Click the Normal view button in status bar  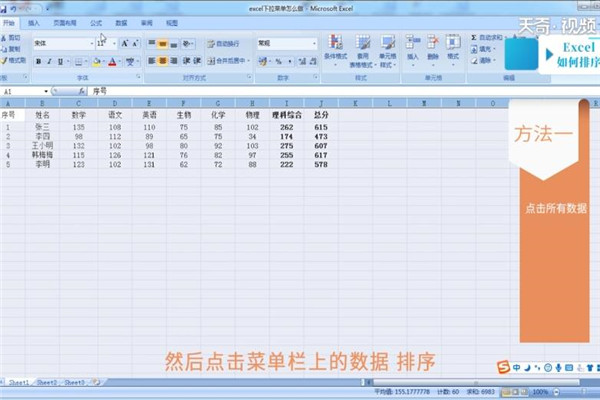(x=506, y=392)
